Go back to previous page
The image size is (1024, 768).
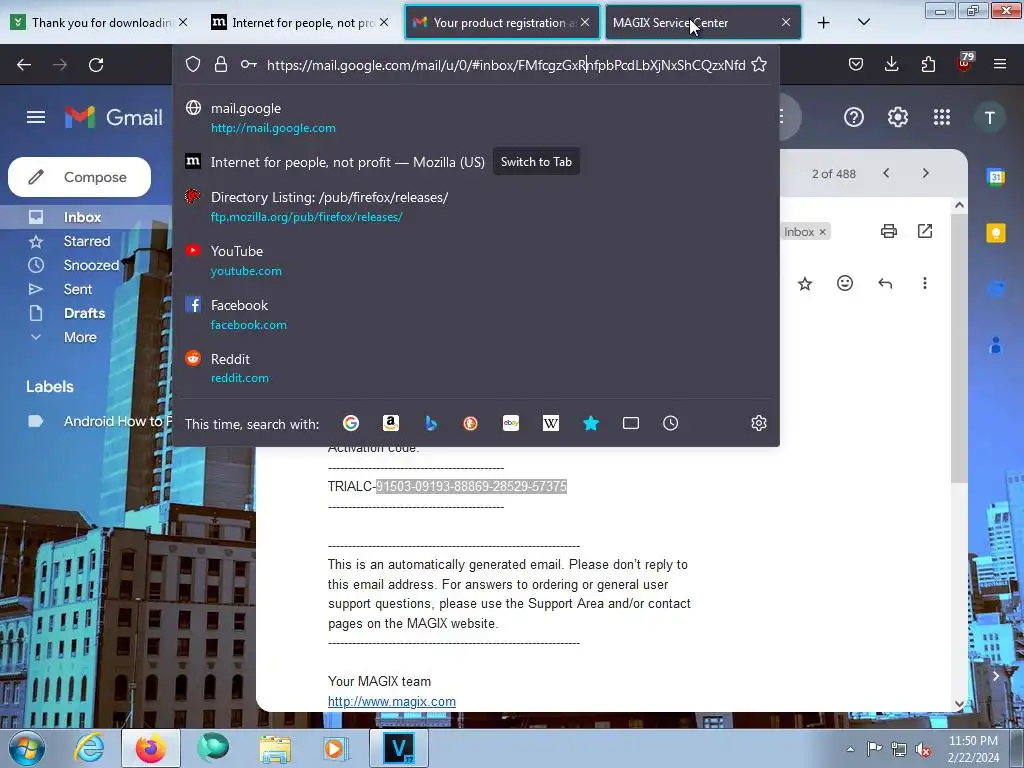pos(24,65)
